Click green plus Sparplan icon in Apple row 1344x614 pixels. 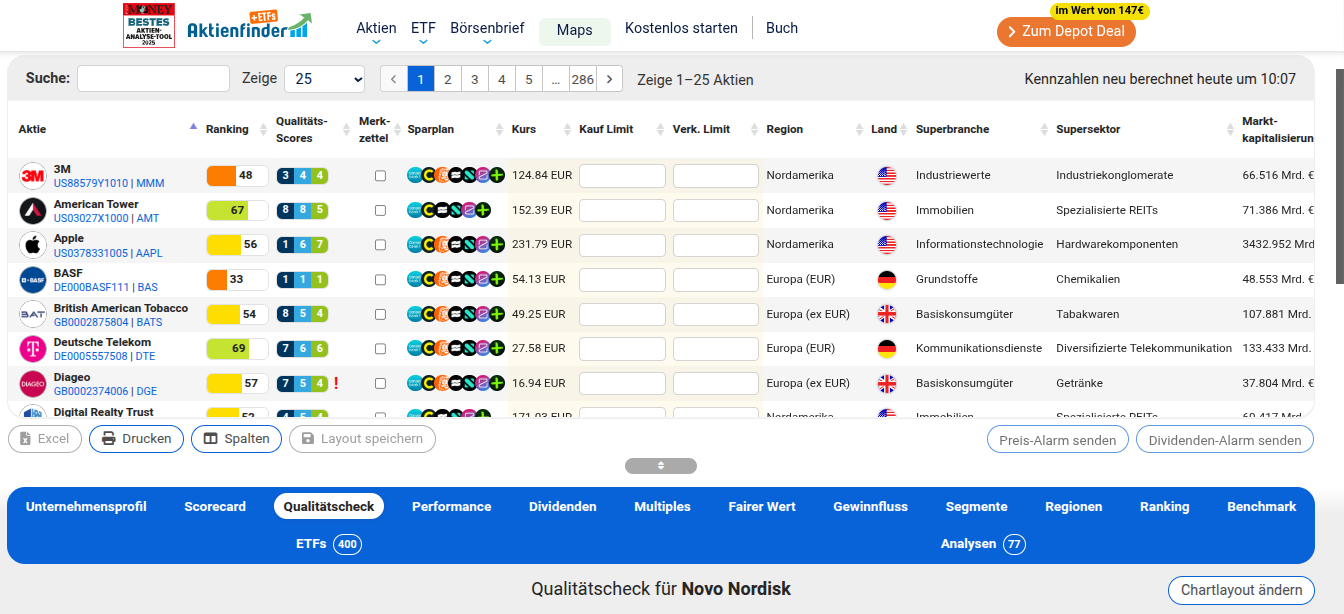click(x=496, y=245)
